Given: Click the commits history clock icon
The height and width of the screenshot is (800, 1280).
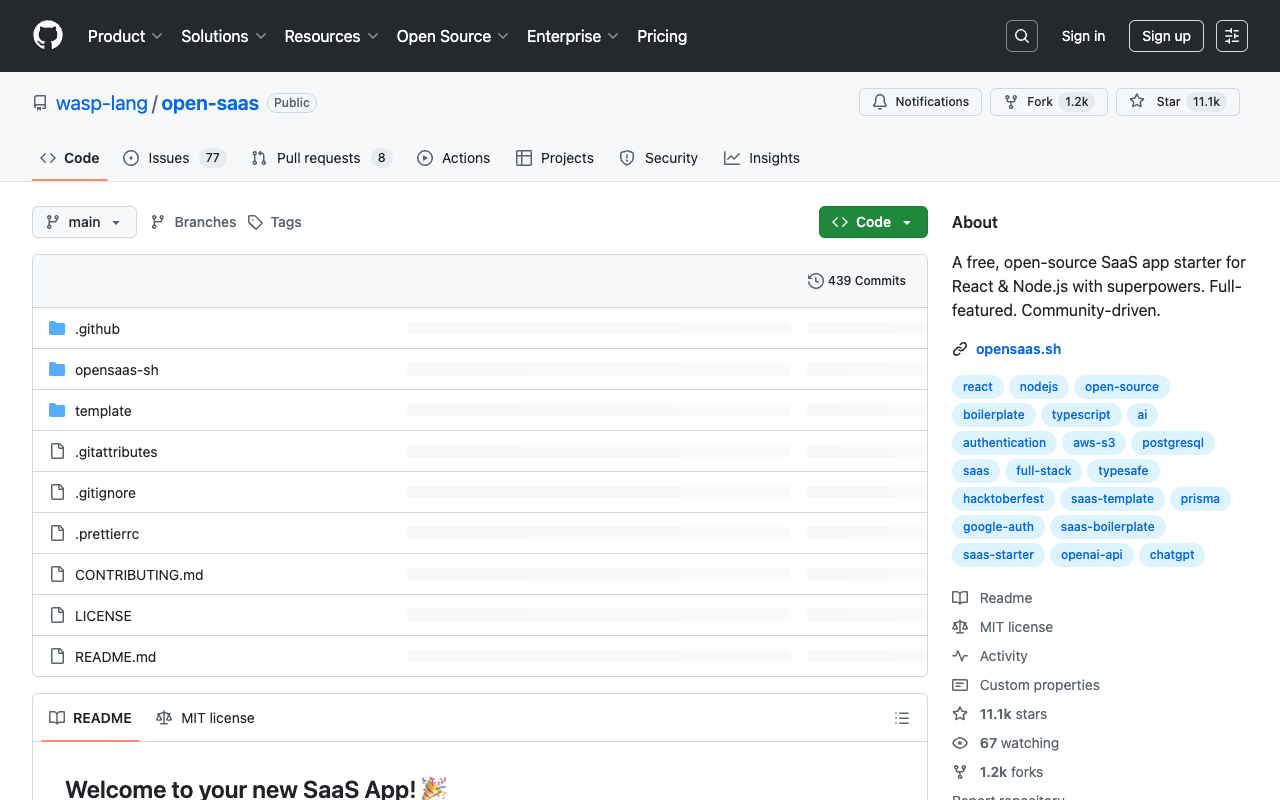Looking at the screenshot, I should tap(816, 281).
